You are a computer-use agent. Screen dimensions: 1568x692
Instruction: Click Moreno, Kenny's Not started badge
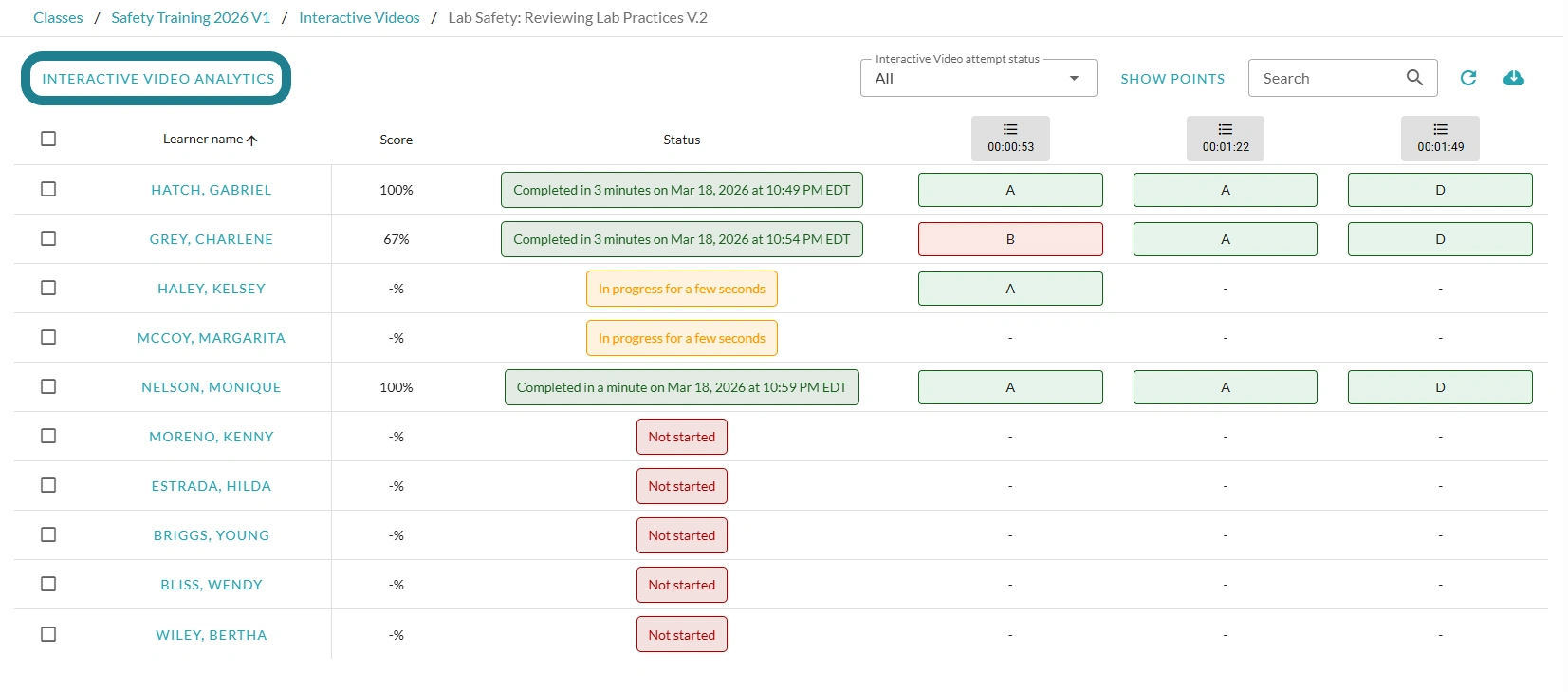click(682, 437)
